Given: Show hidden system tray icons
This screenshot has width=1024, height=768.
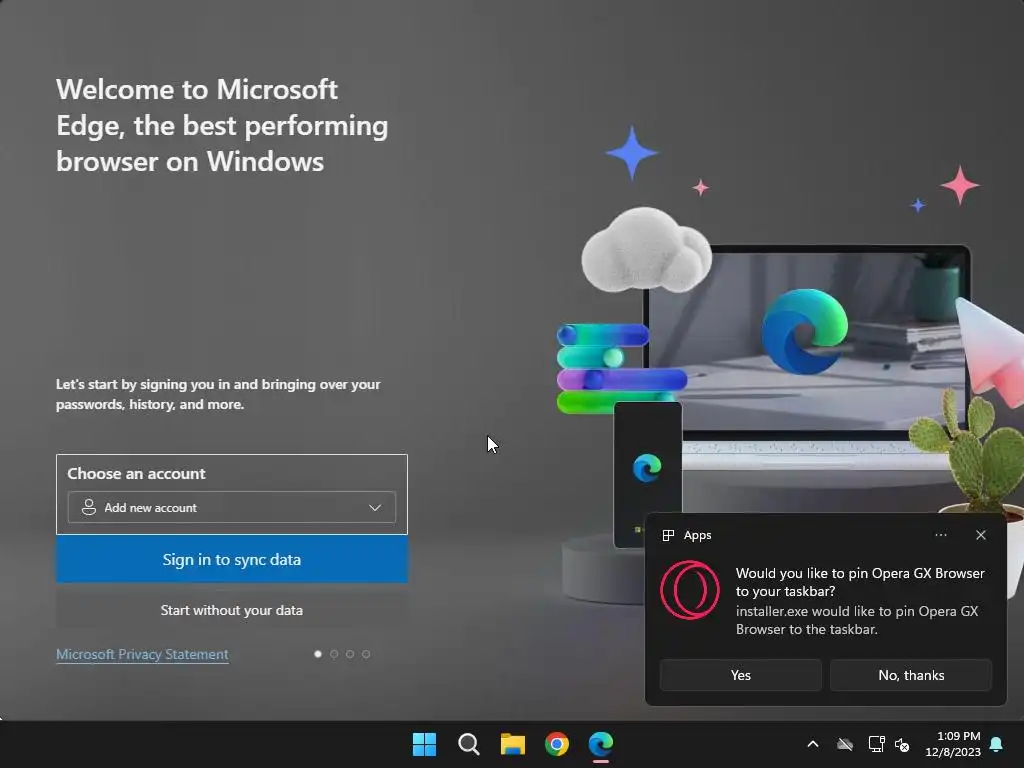Looking at the screenshot, I should (x=813, y=744).
